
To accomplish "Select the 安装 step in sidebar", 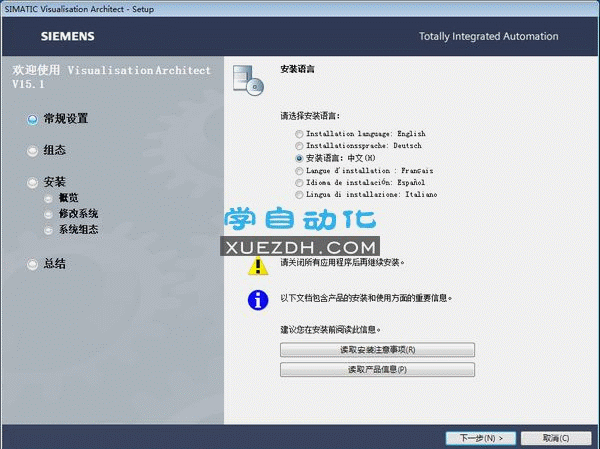I will click(55, 182).
